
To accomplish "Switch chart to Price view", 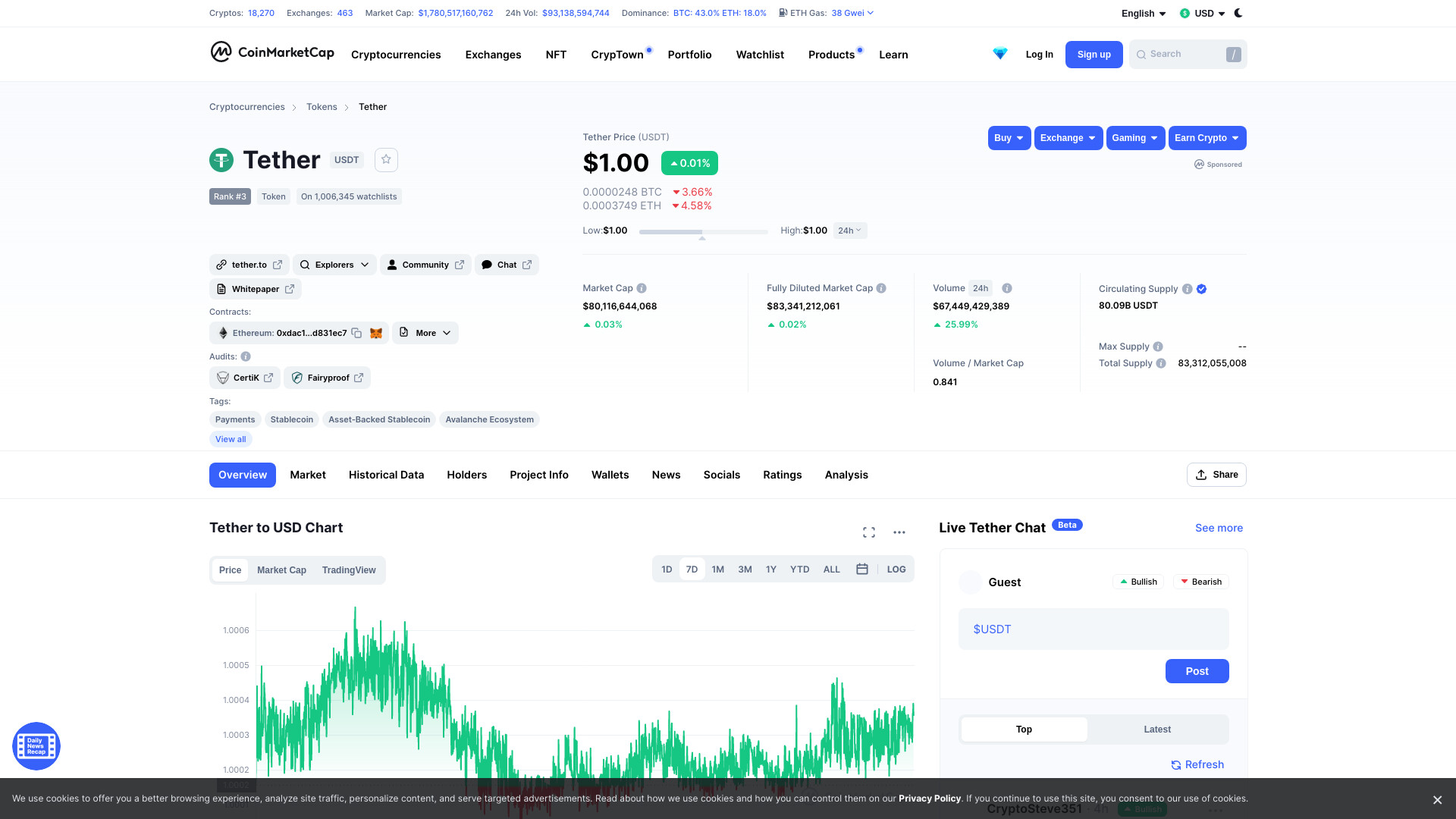I will [230, 570].
